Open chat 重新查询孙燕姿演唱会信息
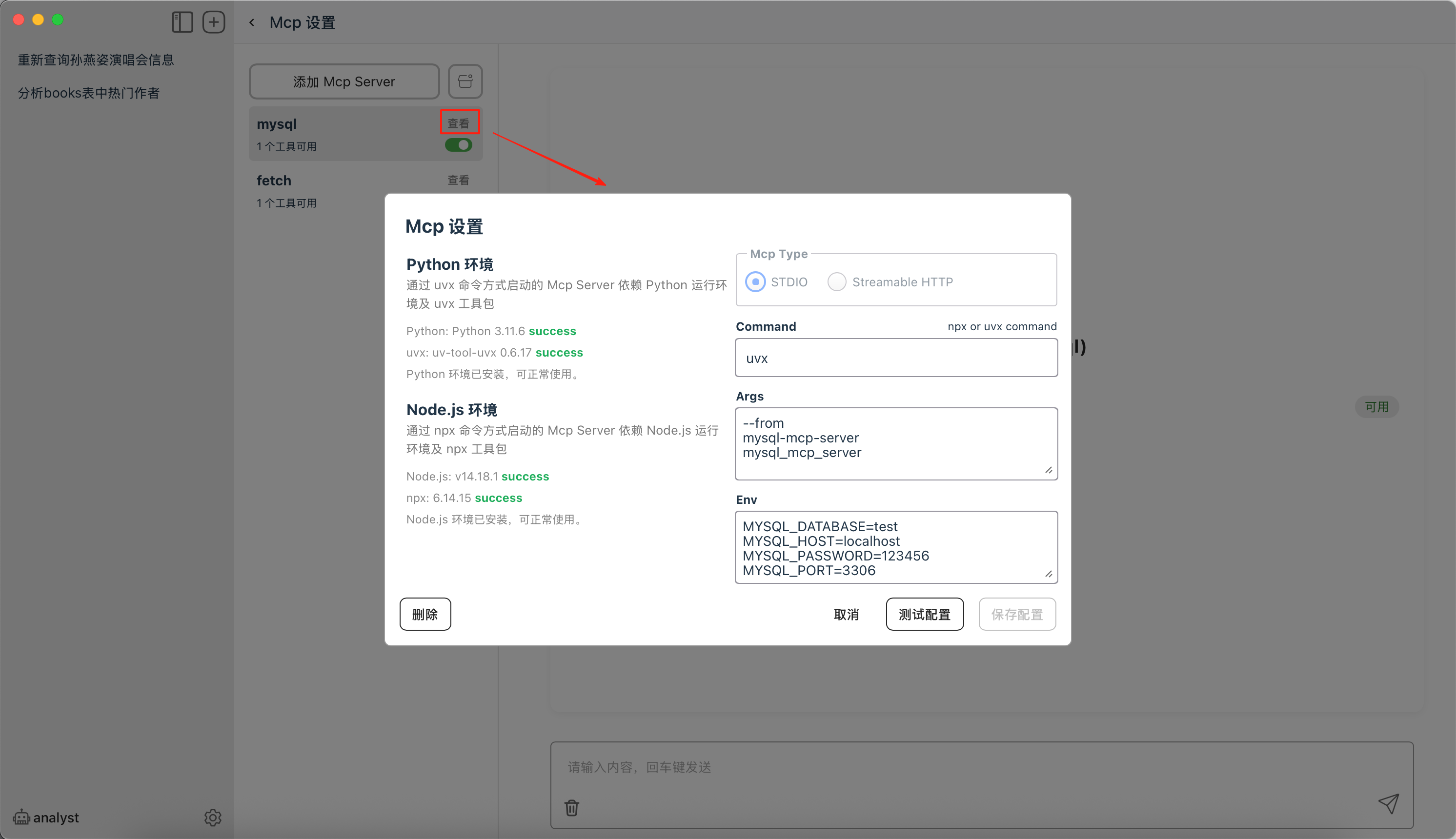This screenshot has height=839, width=1456. 96,60
